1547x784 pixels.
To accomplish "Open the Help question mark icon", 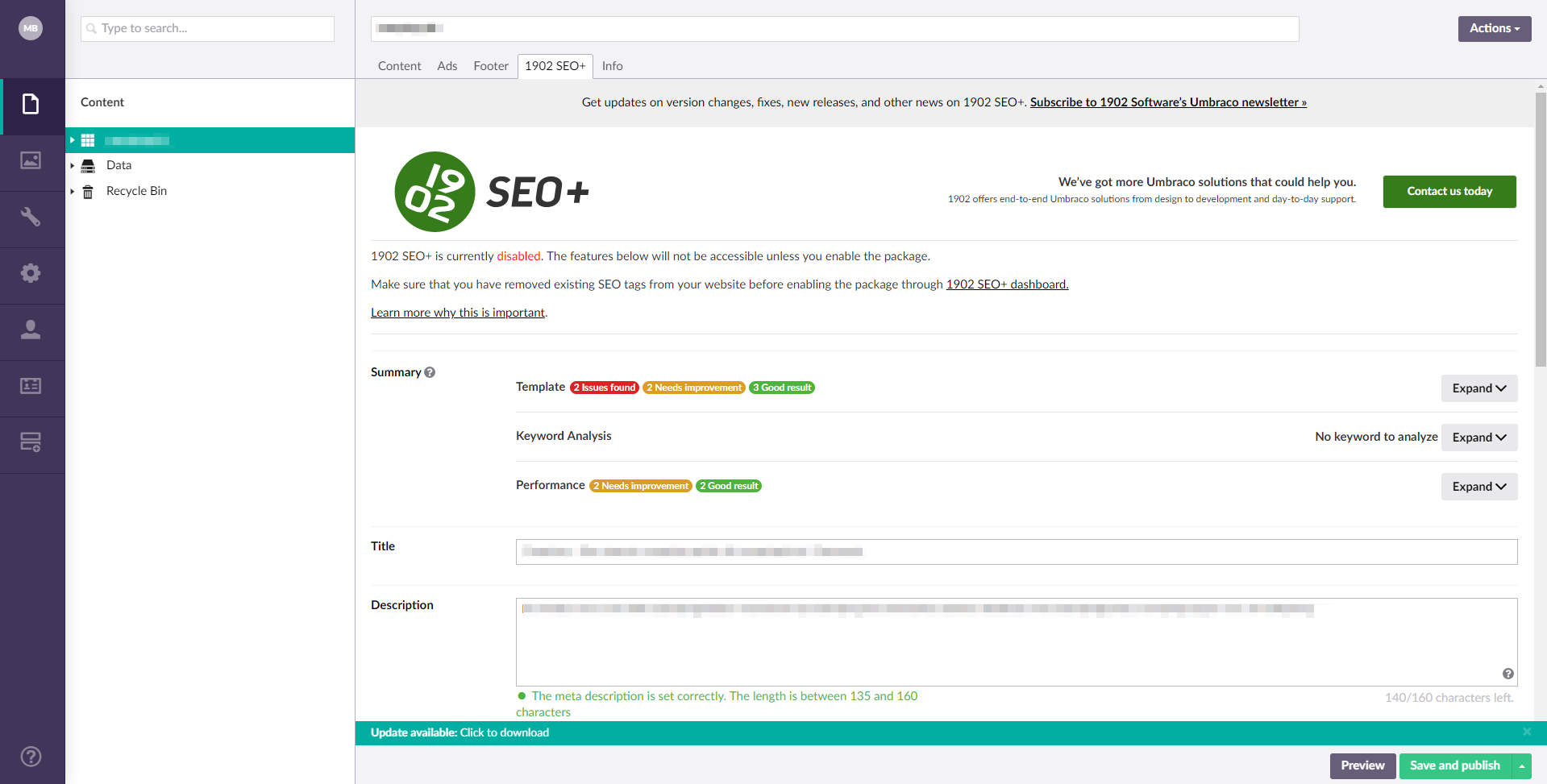I will click(x=31, y=757).
